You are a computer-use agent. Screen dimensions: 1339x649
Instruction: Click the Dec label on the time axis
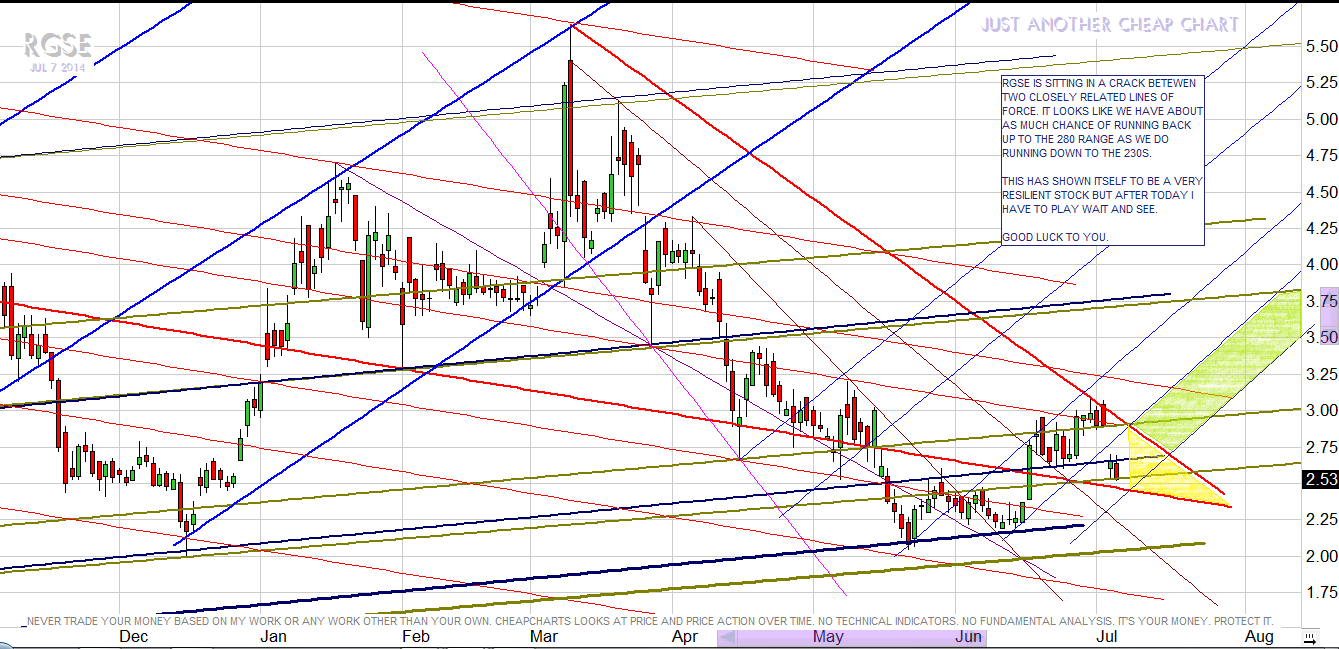coord(133,637)
